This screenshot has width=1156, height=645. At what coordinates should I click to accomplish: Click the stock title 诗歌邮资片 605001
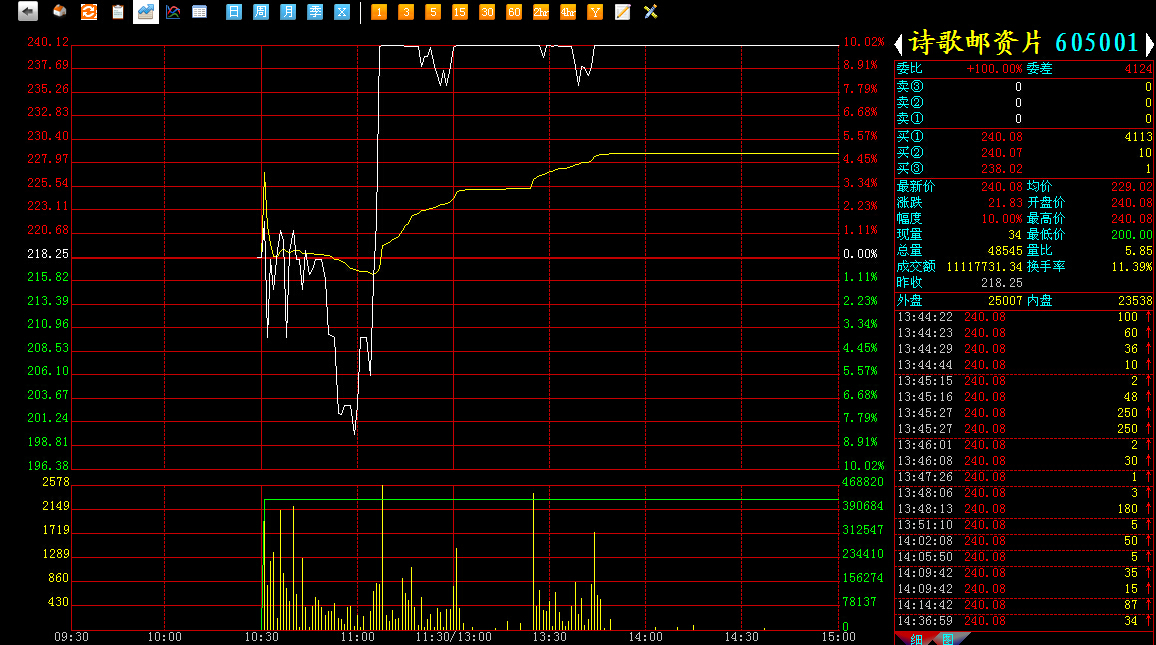[1024, 43]
